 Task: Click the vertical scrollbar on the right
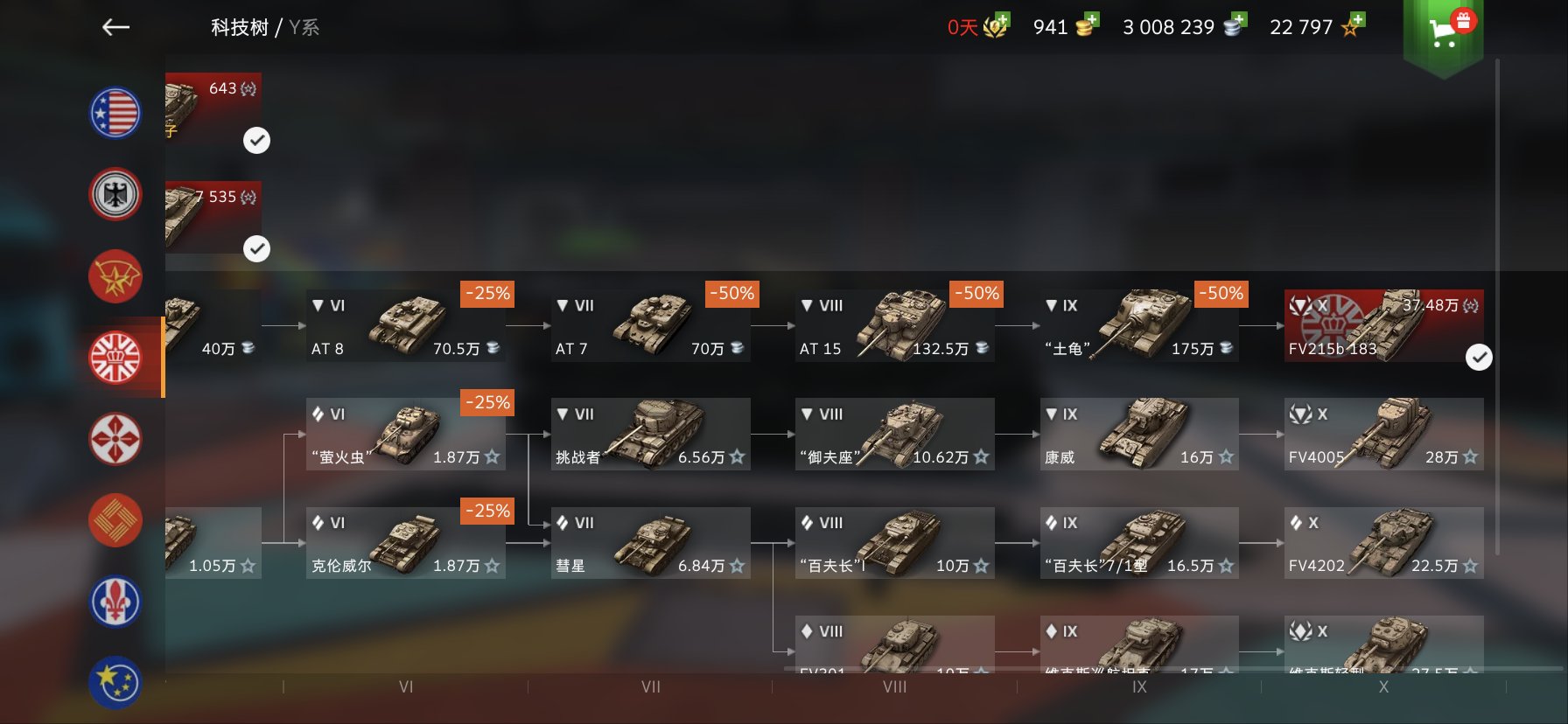pyautogui.click(x=1498, y=306)
